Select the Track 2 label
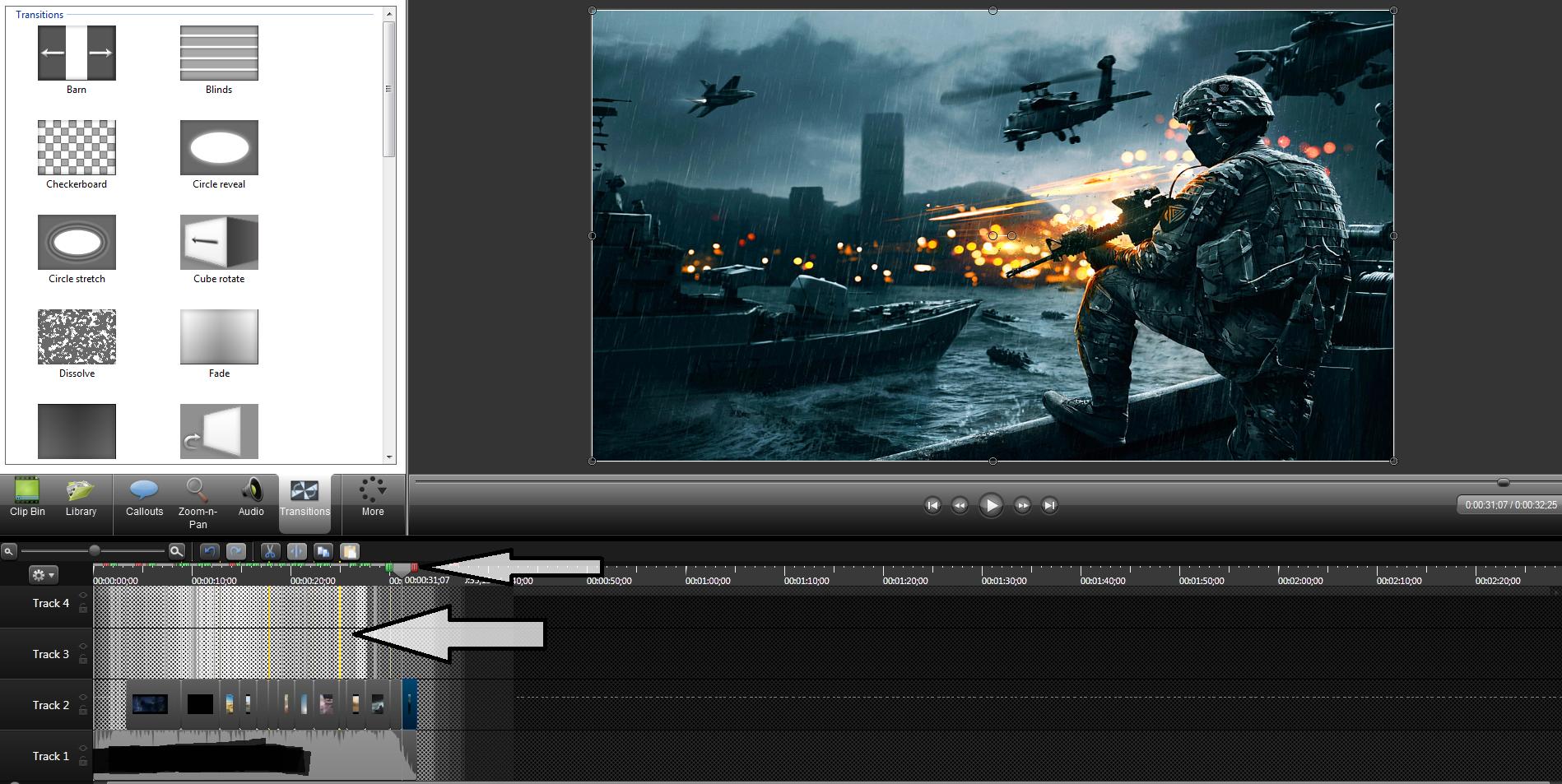1562x784 pixels. (51, 705)
